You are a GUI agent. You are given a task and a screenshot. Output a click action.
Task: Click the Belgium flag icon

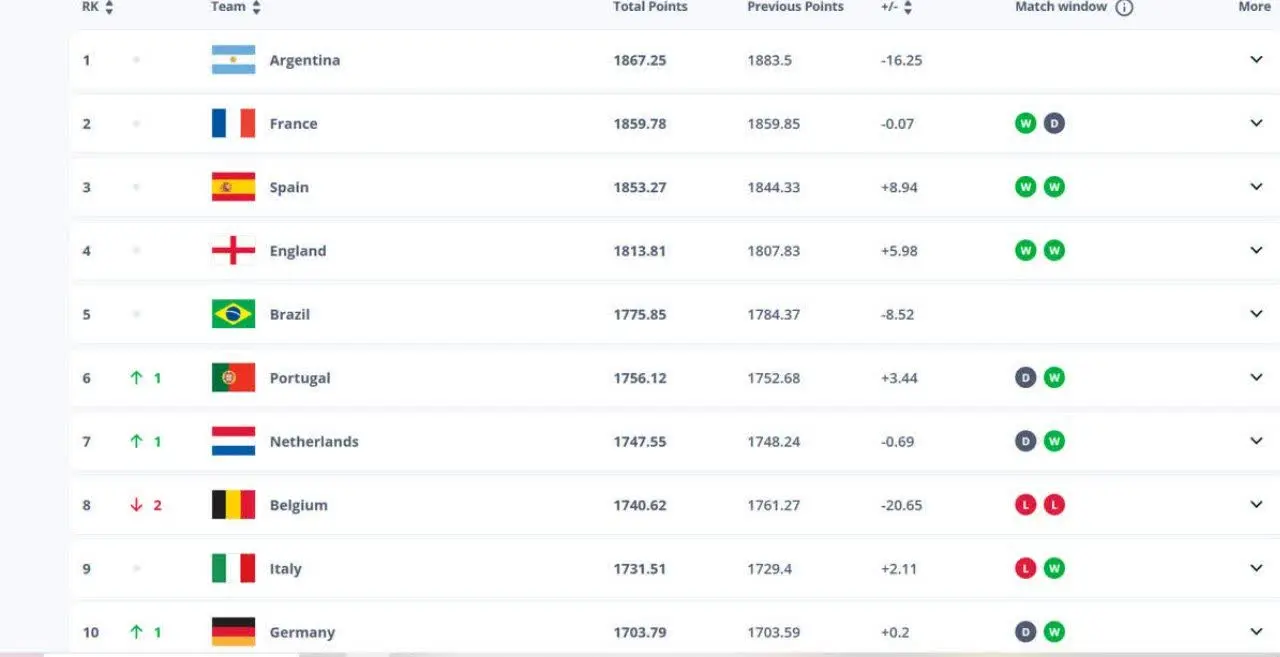click(233, 505)
